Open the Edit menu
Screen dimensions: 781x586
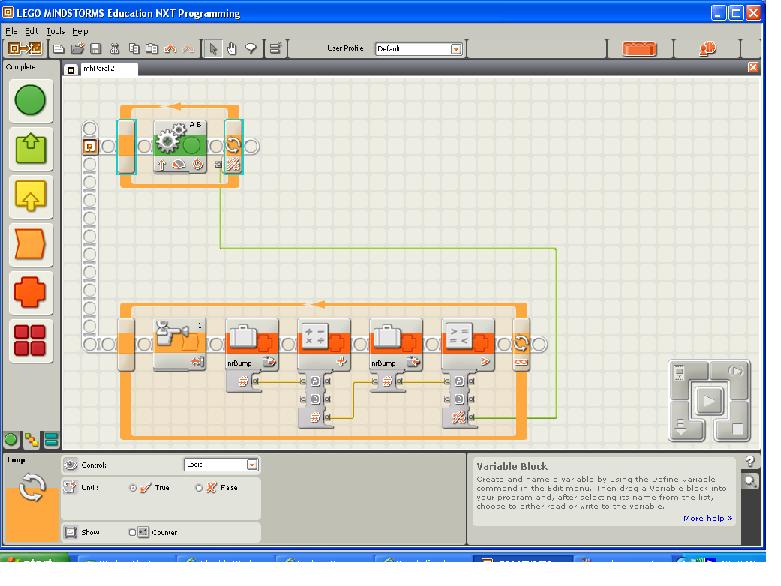click(x=32, y=31)
